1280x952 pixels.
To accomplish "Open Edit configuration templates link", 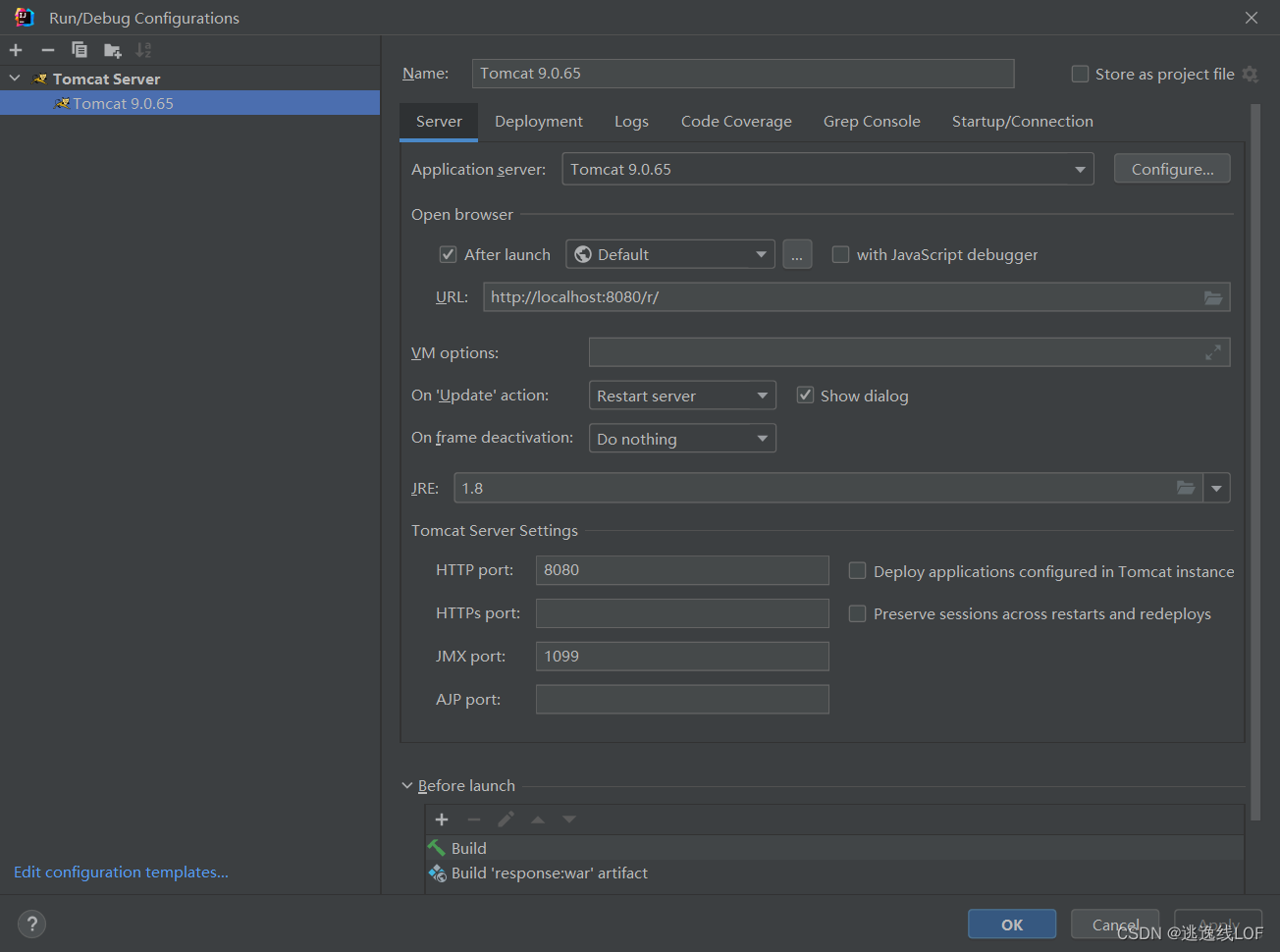I will 121,872.
